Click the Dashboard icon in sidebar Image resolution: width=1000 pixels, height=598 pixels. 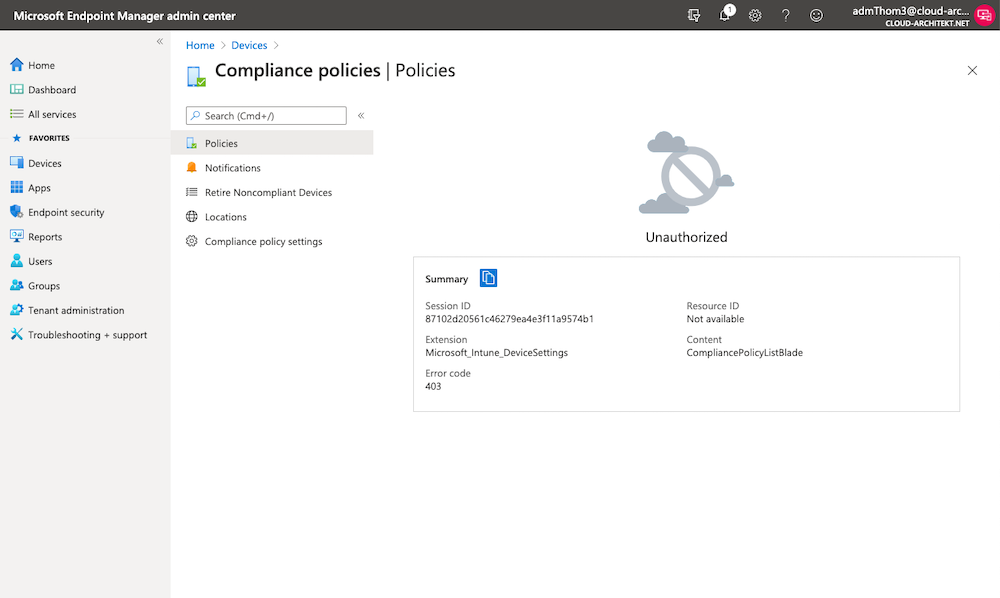point(17,89)
